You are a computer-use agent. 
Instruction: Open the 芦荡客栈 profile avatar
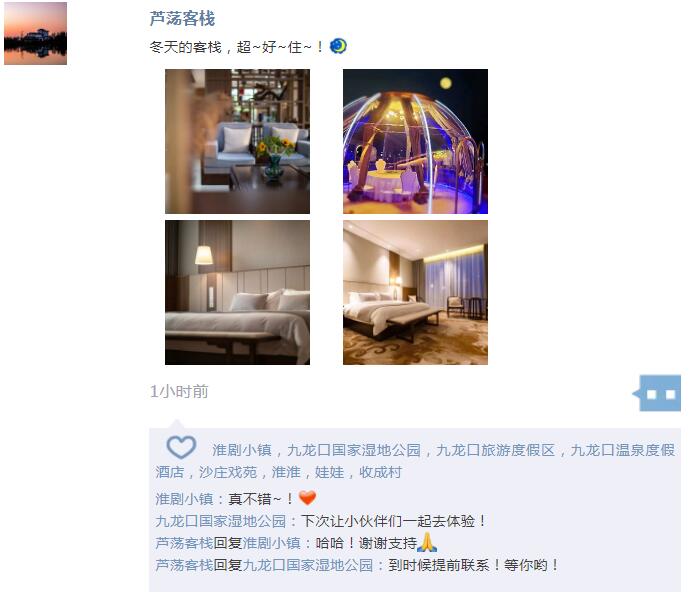[x=36, y=33]
